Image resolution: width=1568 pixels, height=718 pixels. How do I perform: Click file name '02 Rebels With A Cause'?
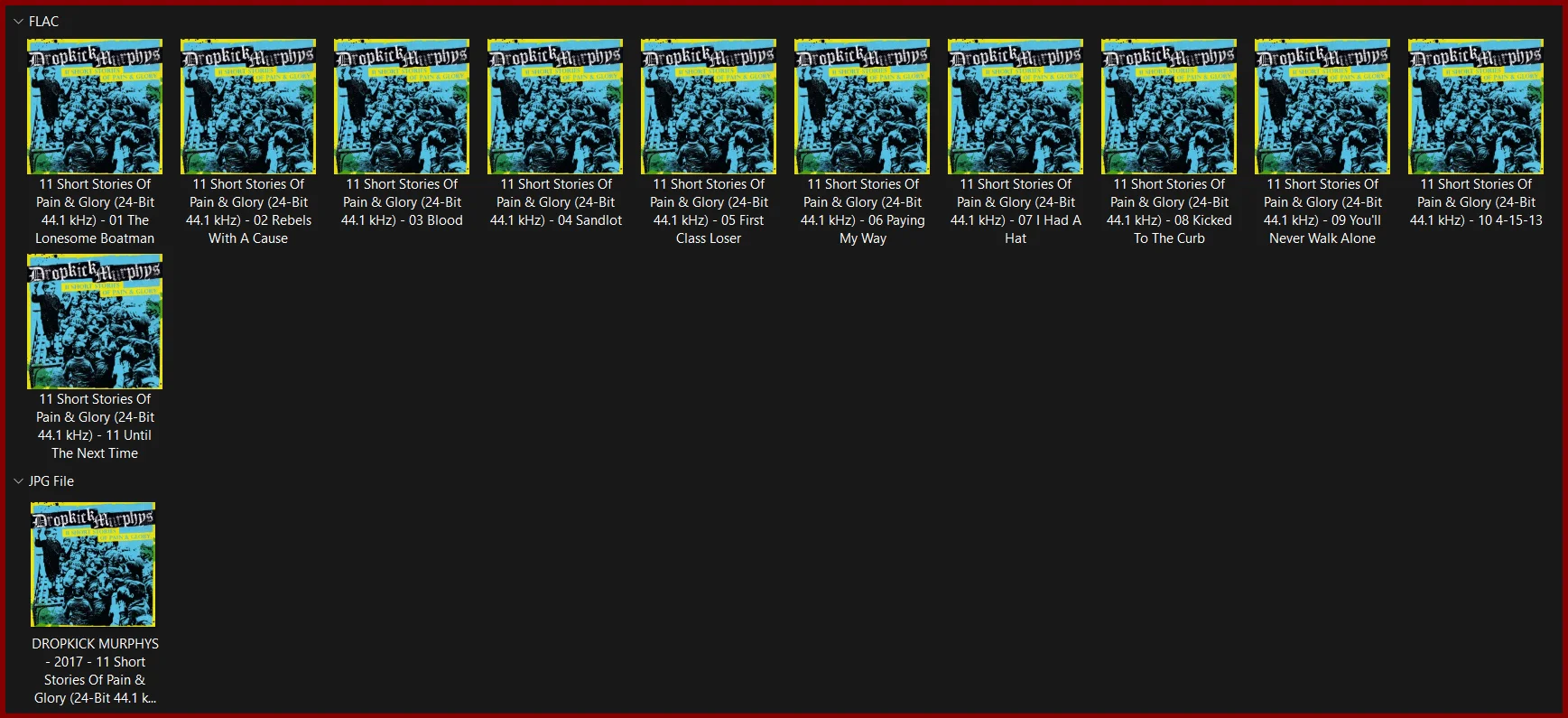[x=248, y=211]
